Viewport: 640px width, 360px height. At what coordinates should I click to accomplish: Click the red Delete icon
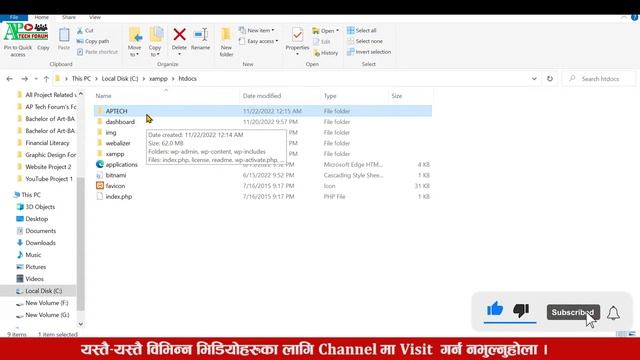(x=179, y=35)
